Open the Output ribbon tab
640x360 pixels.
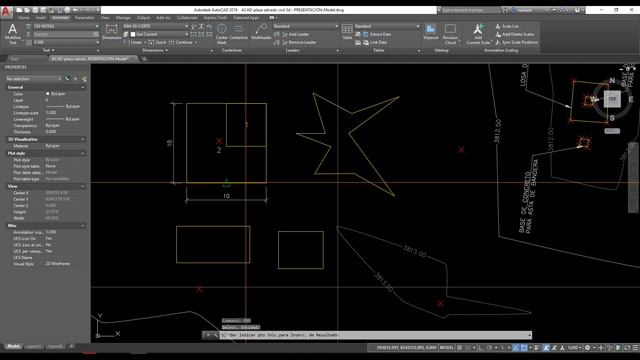(143, 18)
